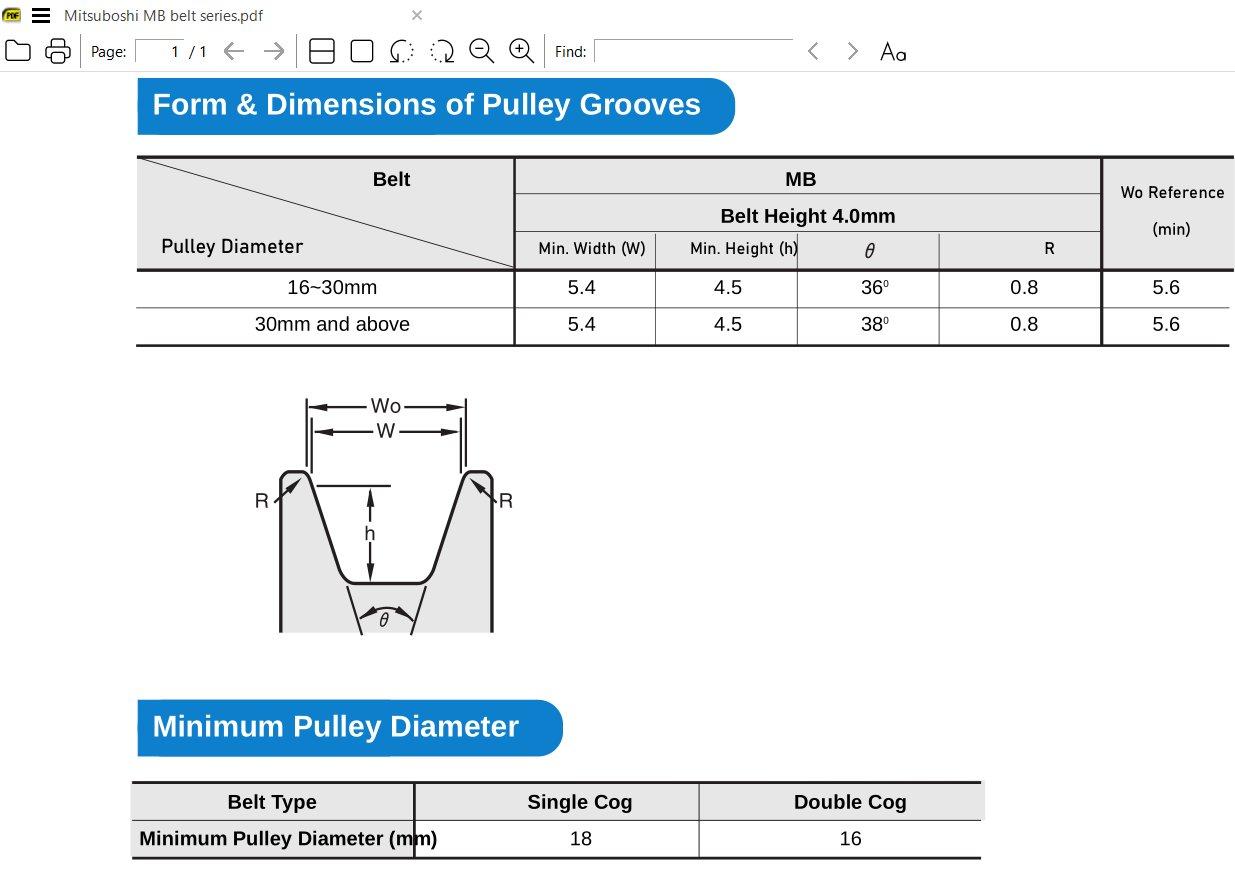Click 5.4 width in 30mm and above row

[581, 325]
